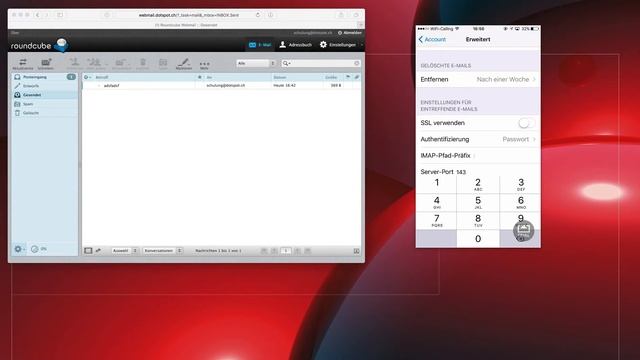
Task: Click the greyed Löschen trash toolbar icon
Action: pos(142,63)
